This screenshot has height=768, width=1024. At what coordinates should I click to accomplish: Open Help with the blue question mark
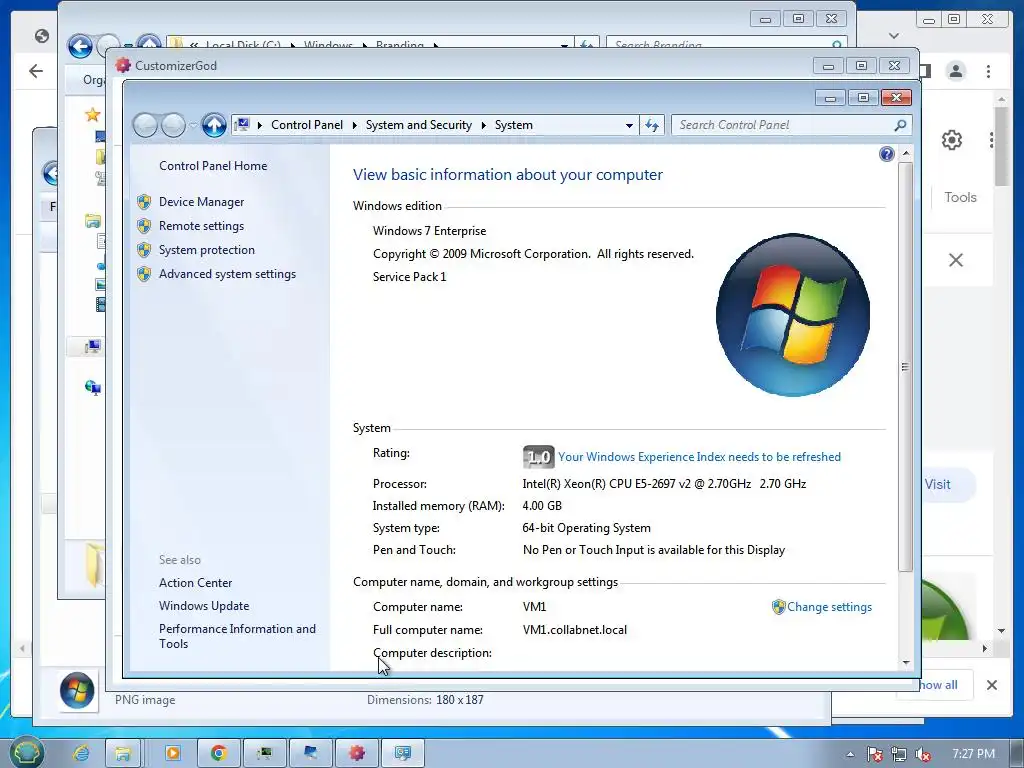(886, 154)
